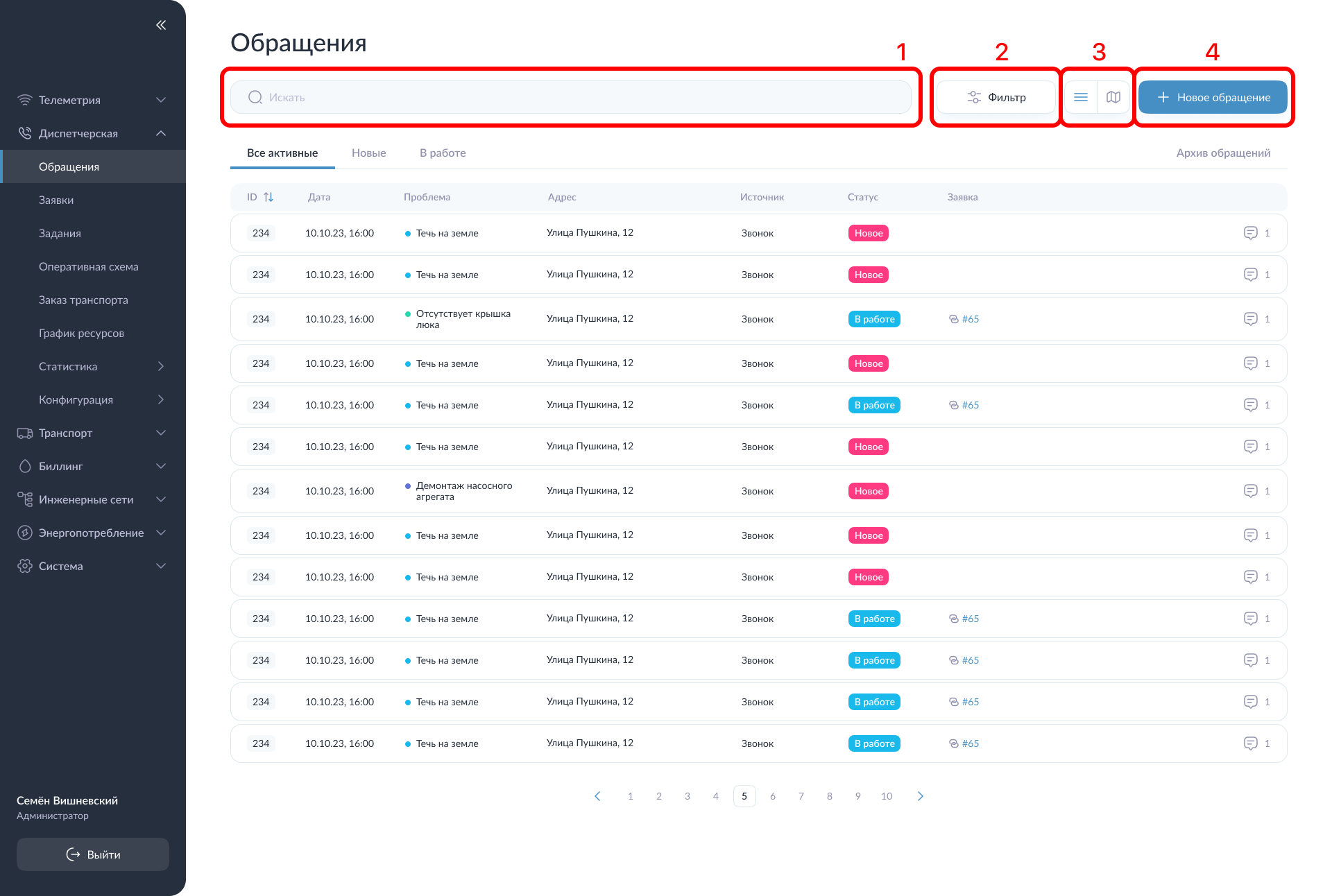Expand the Статистика submenu
The image size is (1332, 896).
point(161,366)
